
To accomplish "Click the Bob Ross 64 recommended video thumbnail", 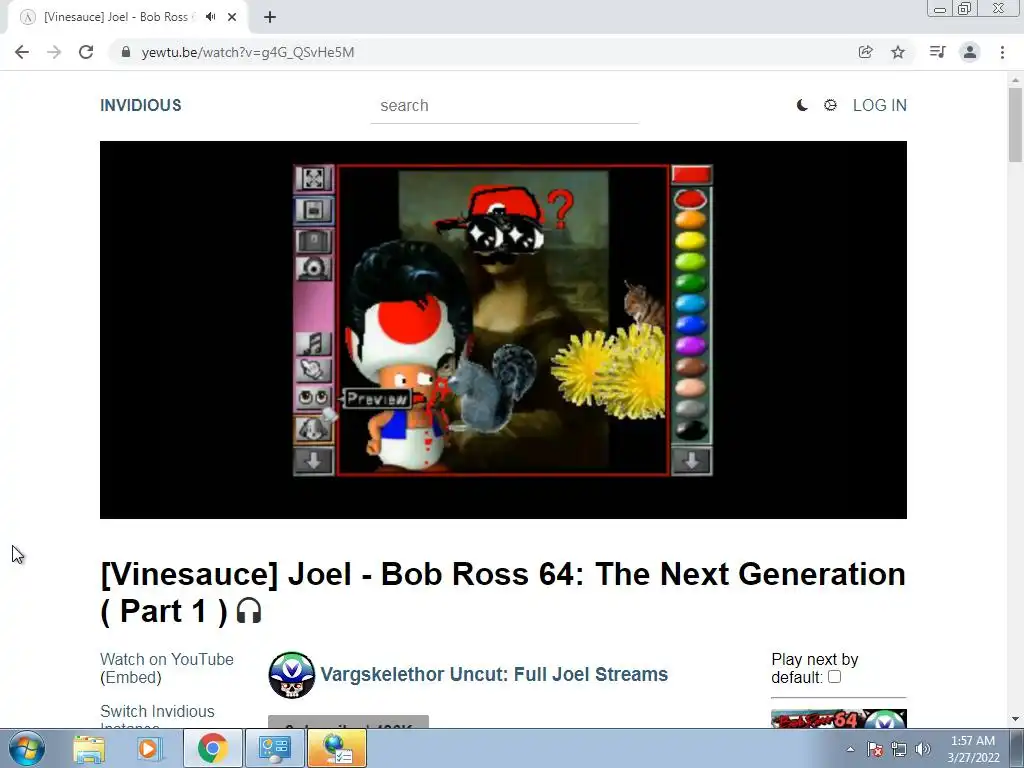I will (839, 718).
